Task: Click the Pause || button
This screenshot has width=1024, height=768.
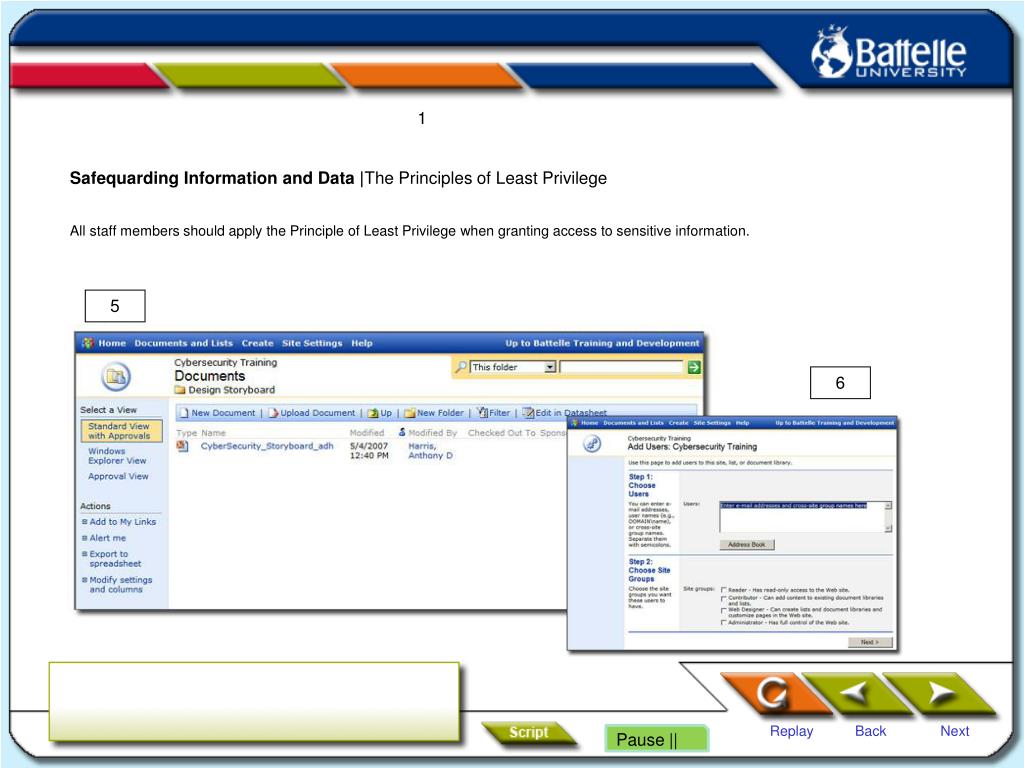Action: [x=657, y=739]
